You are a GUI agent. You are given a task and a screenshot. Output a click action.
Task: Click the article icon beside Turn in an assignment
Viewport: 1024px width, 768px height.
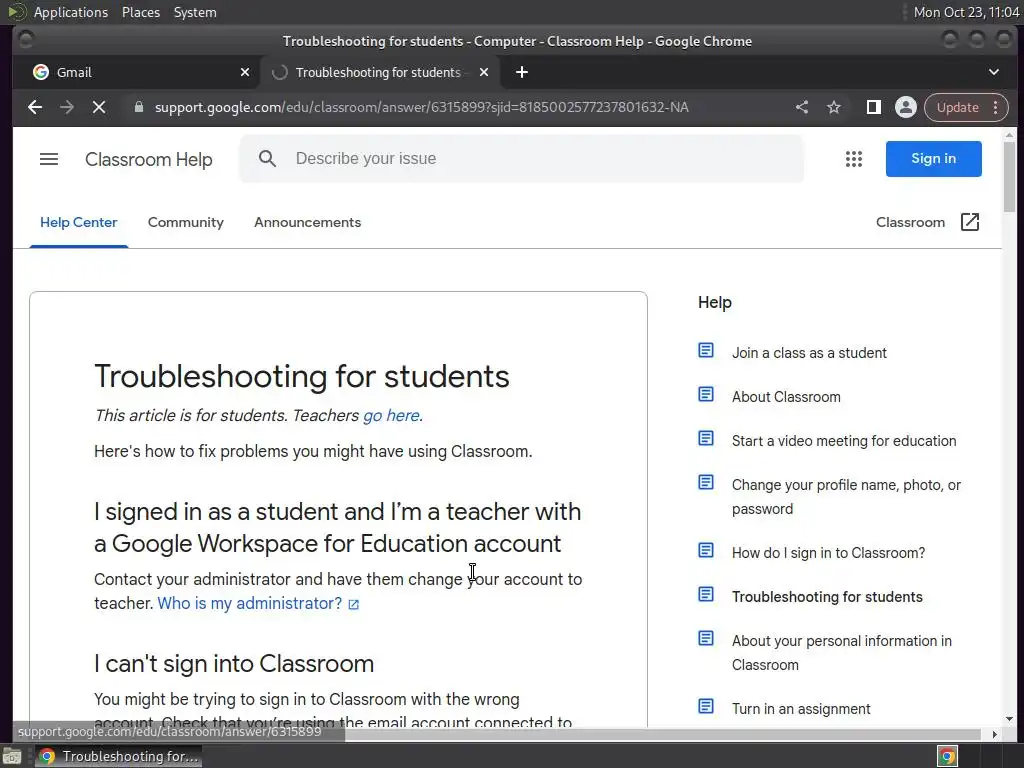click(706, 707)
